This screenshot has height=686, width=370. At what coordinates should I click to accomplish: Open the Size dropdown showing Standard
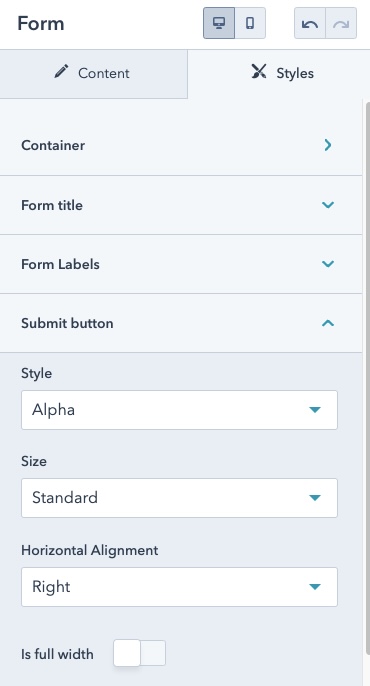179,498
